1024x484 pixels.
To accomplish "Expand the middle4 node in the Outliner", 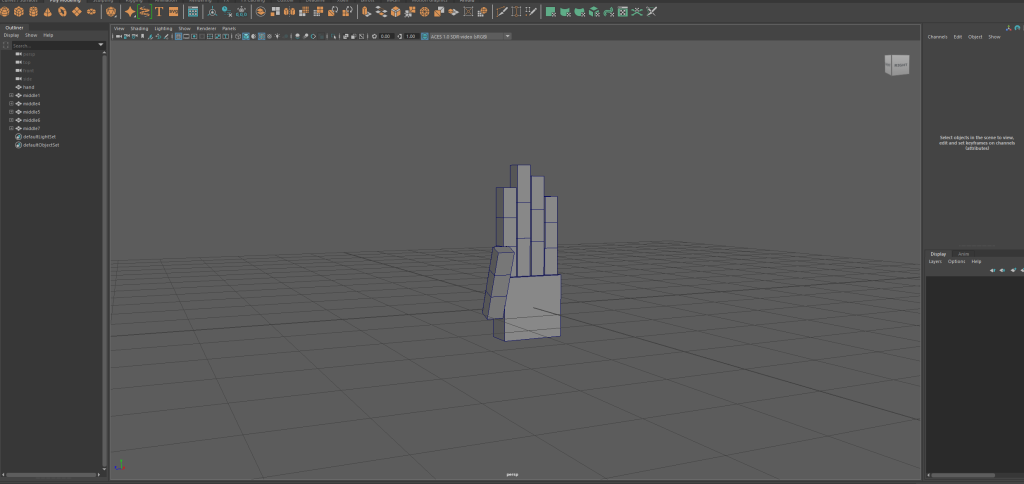I will 11,103.
